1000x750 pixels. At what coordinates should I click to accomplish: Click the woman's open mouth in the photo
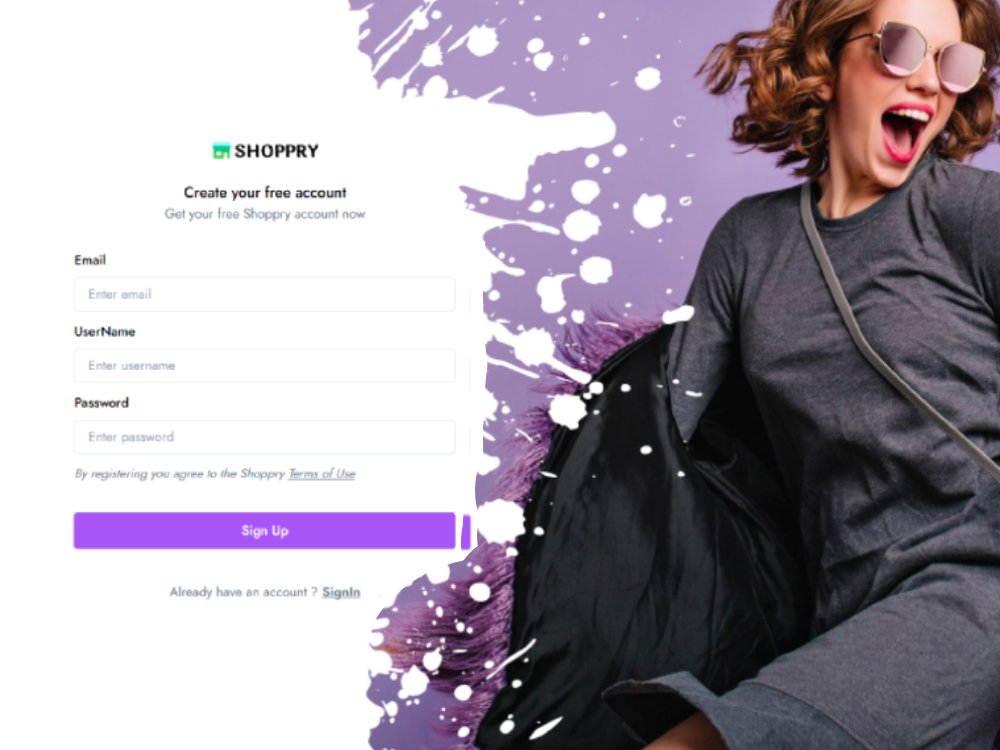click(x=904, y=133)
